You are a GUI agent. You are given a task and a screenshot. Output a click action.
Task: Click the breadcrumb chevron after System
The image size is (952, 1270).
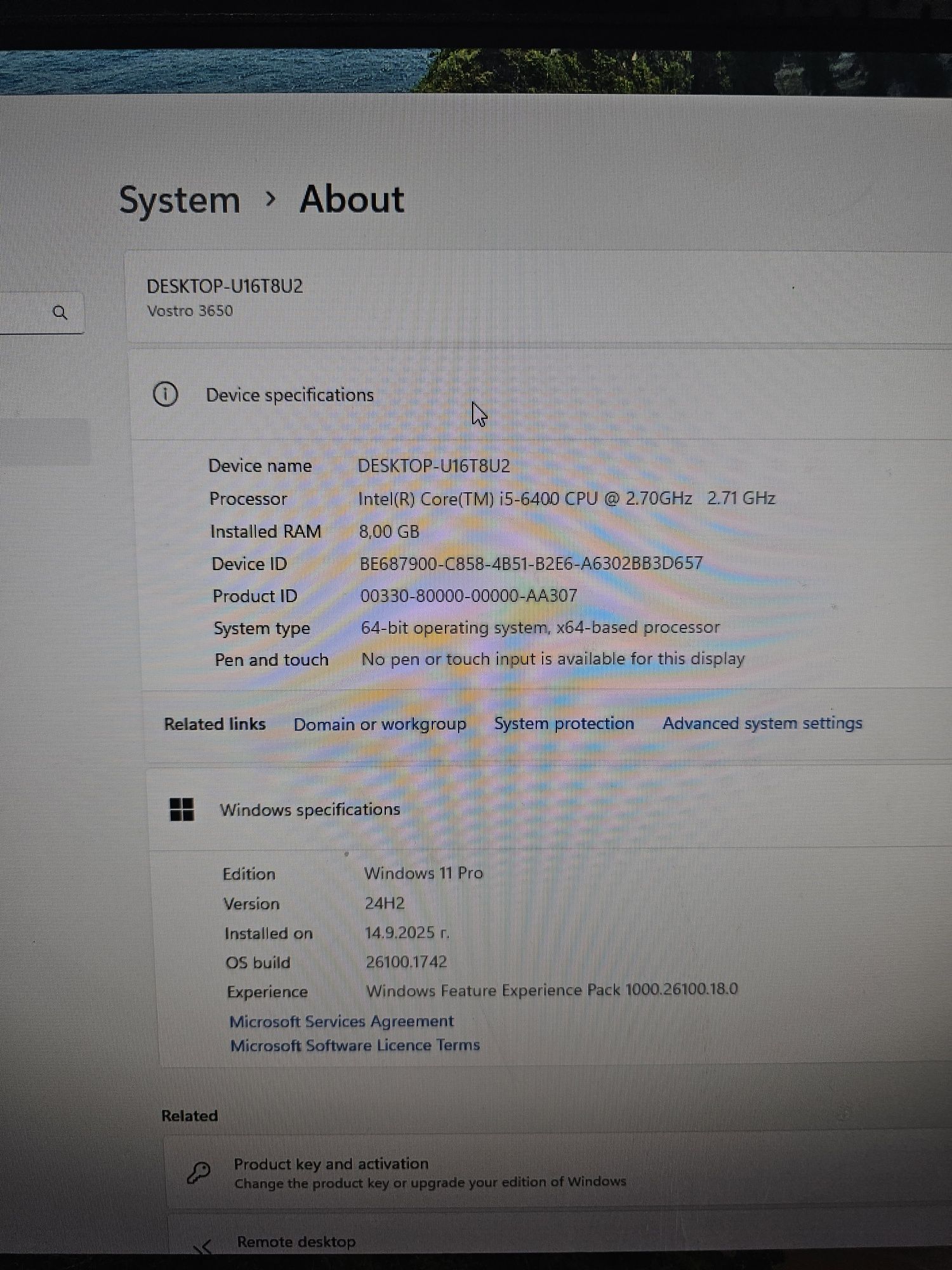[270, 199]
